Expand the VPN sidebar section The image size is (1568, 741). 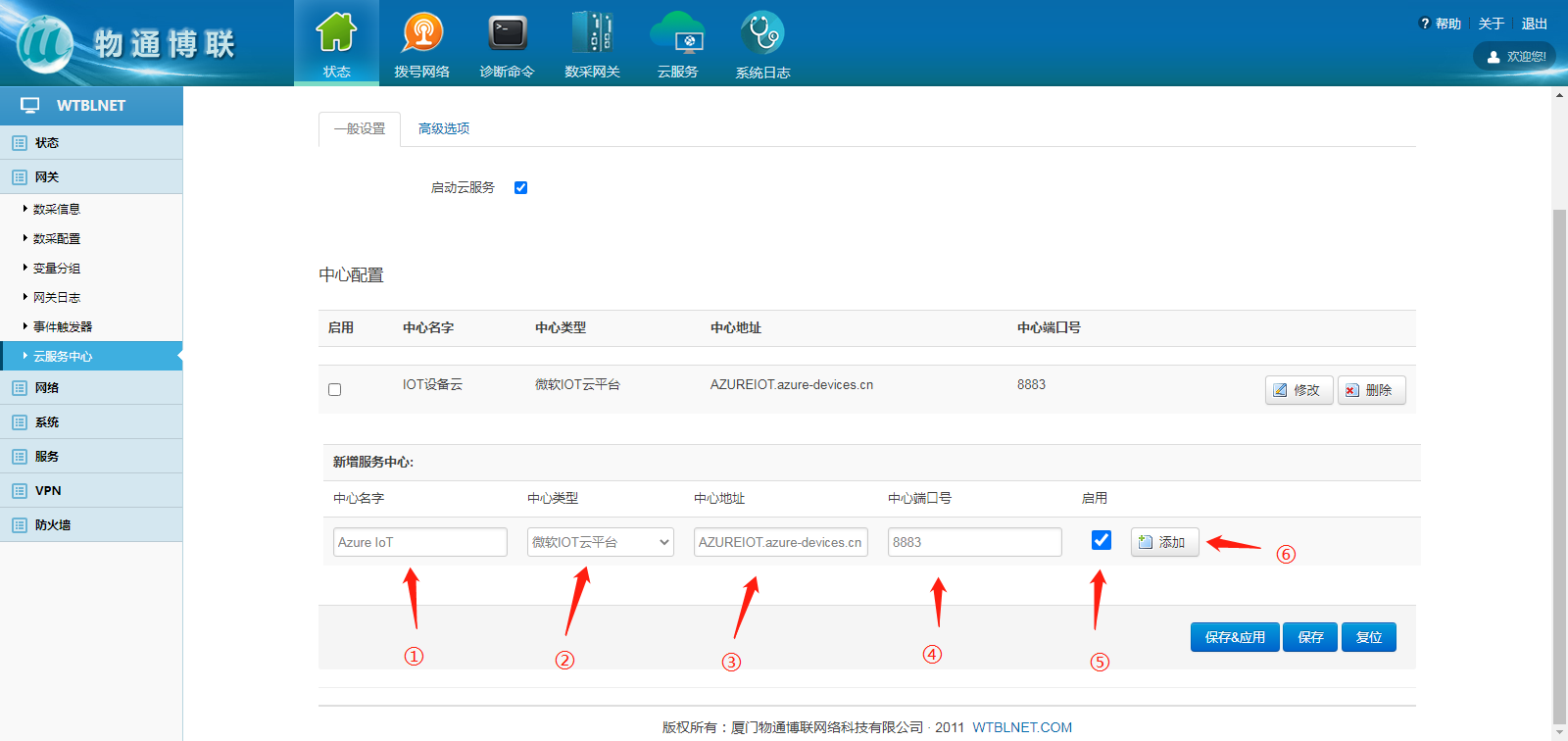pyautogui.click(x=48, y=491)
